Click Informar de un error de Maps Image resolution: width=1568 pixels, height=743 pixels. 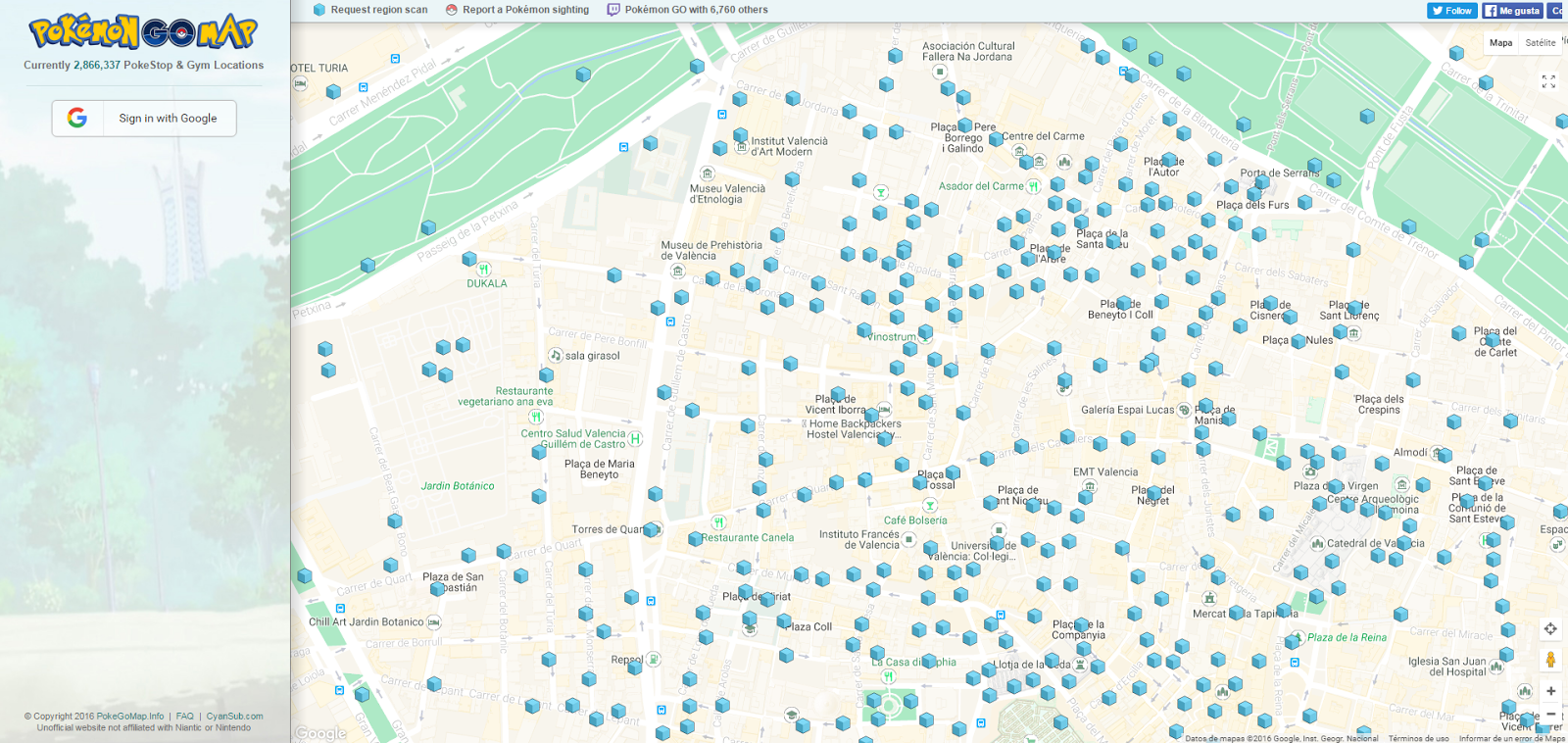[x=1511, y=738]
